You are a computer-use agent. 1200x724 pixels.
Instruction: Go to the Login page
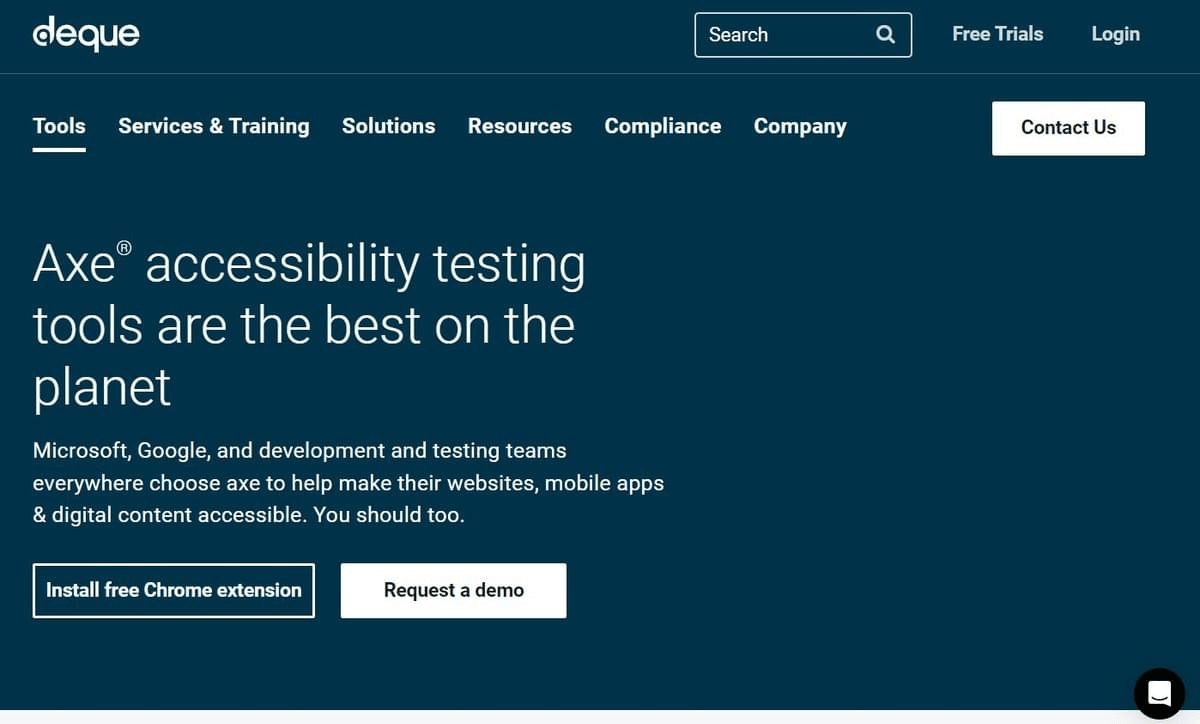[x=1115, y=34]
